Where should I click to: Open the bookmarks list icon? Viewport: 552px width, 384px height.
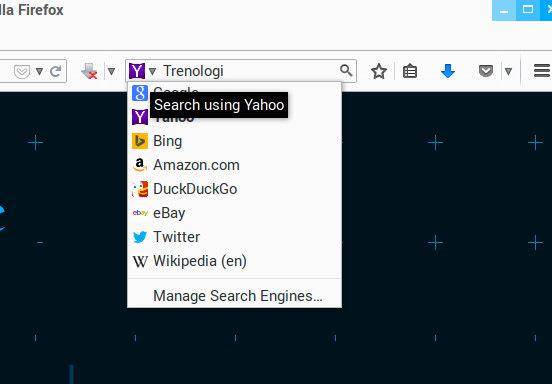point(410,71)
